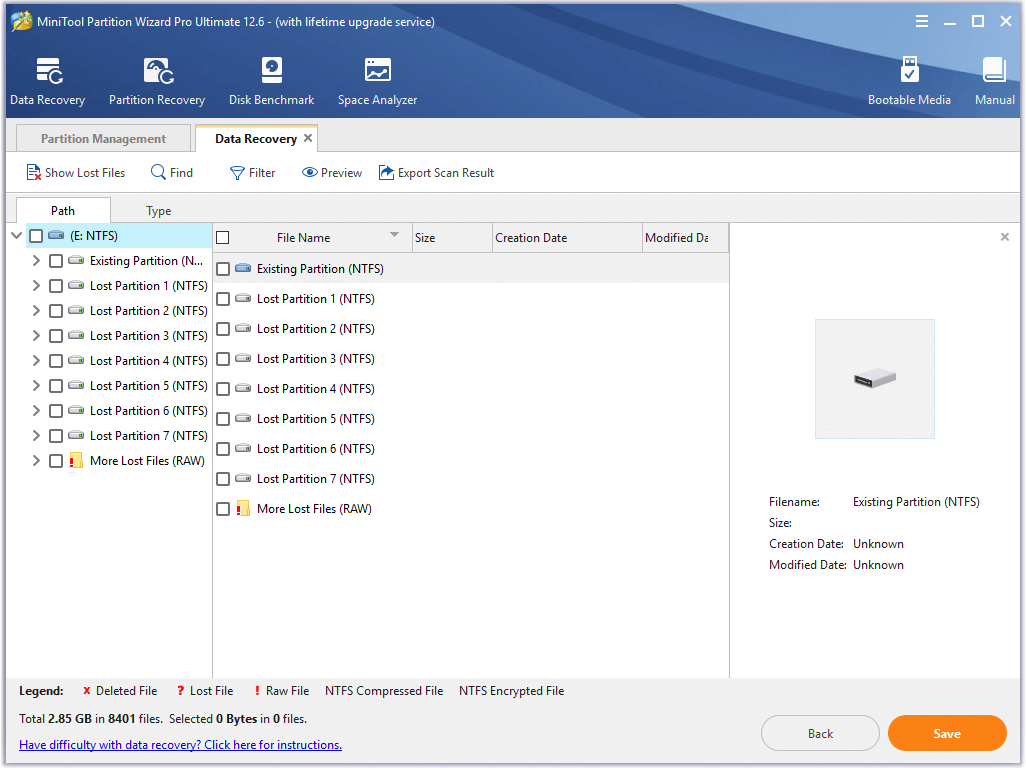Expand Lost Partition 5 node in tree
The height and width of the screenshot is (768, 1026).
(36, 385)
